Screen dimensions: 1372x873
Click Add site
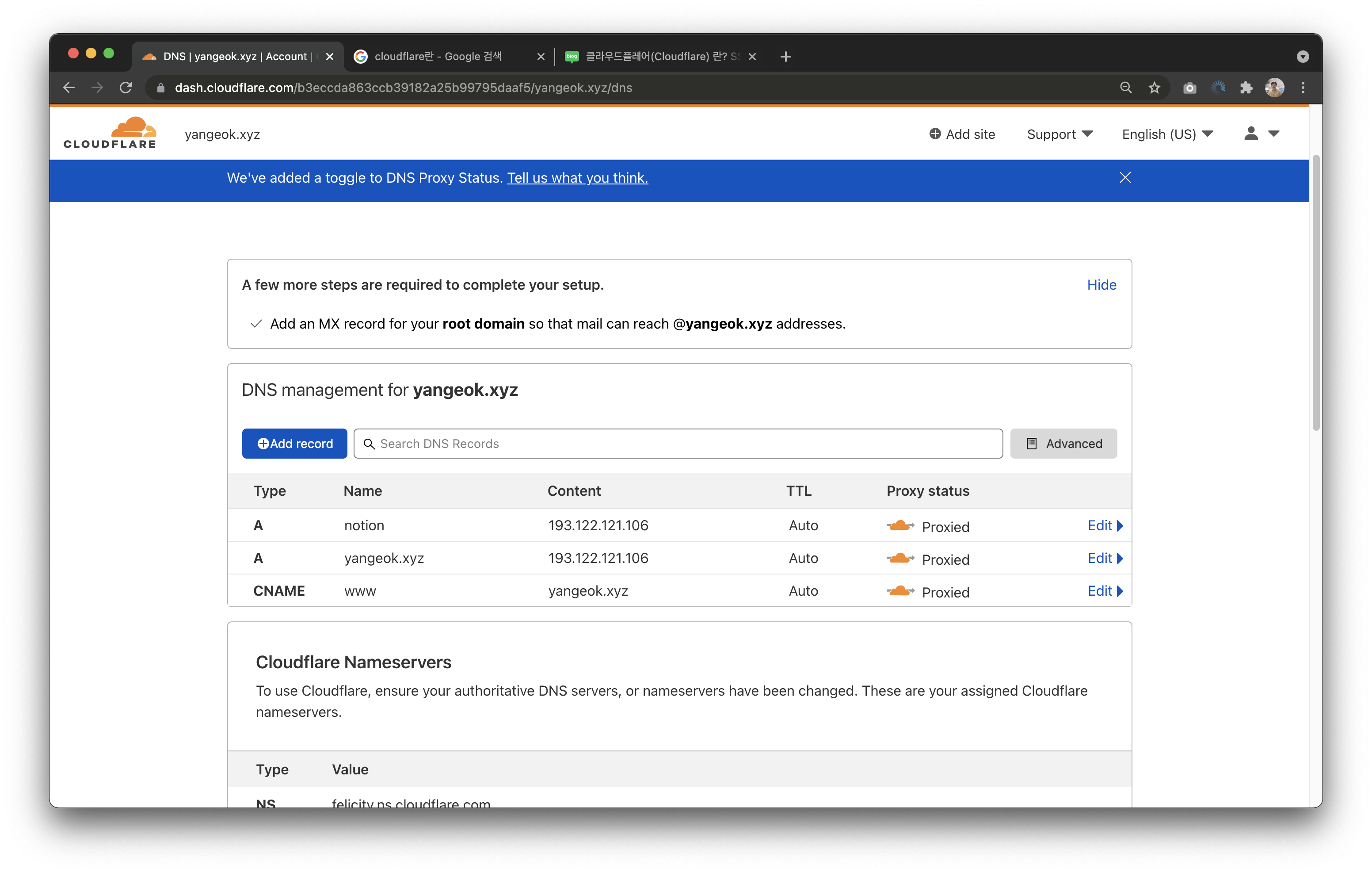962,134
